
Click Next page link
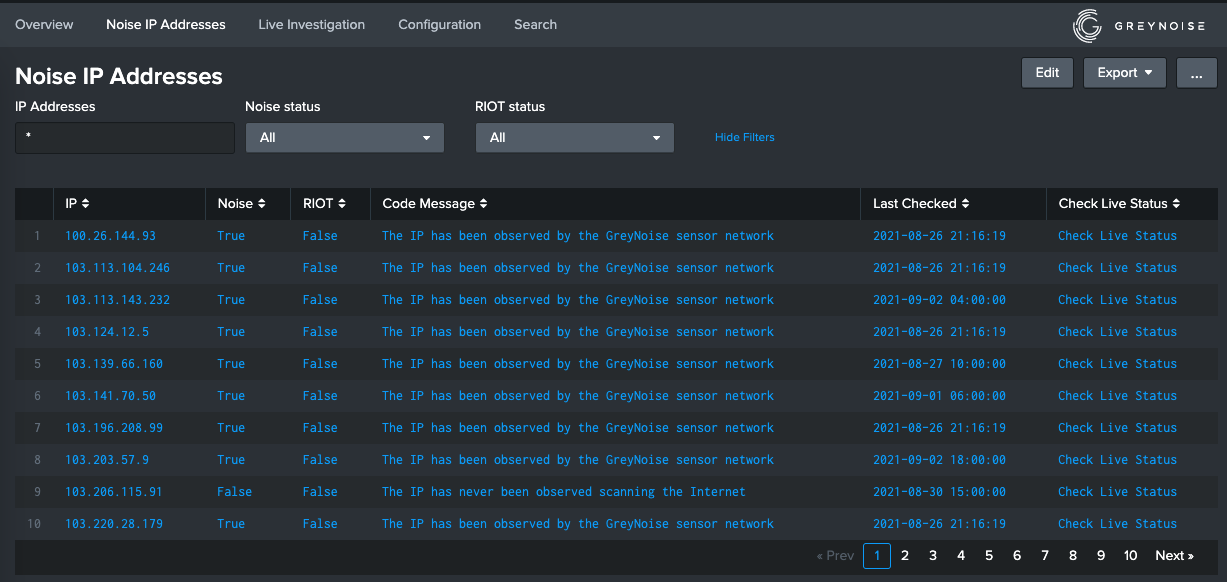coord(1175,556)
